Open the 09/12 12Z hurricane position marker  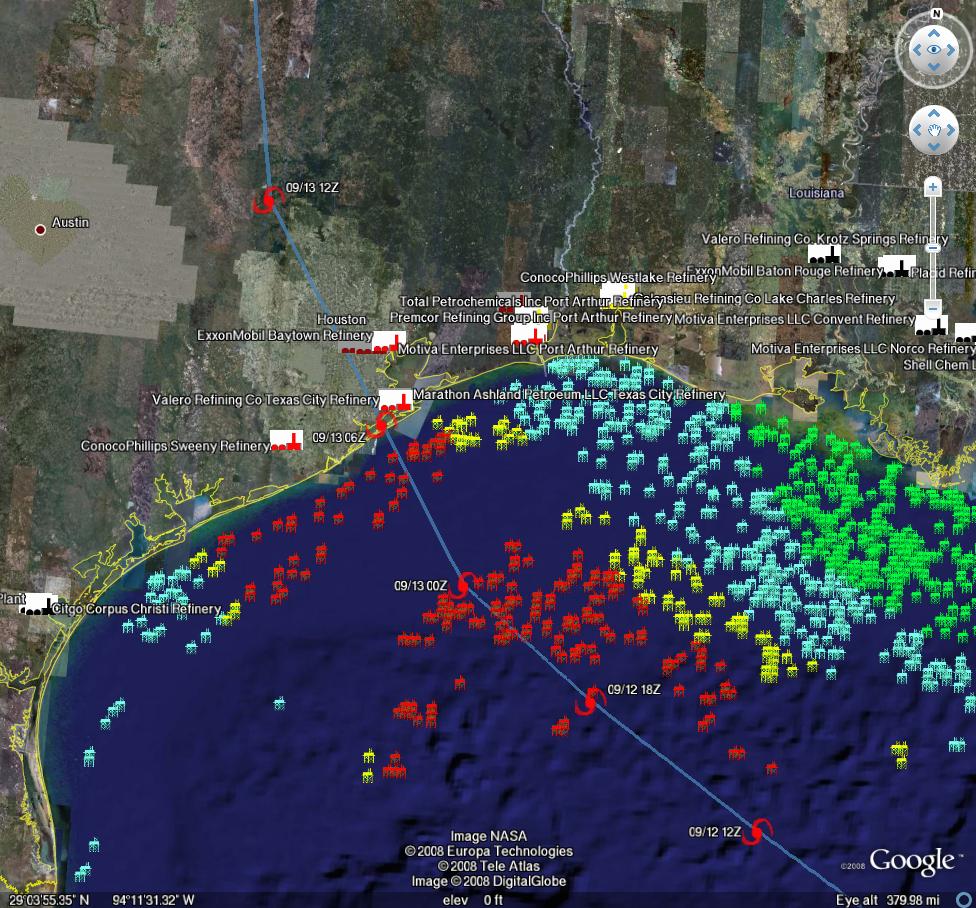pos(759,831)
